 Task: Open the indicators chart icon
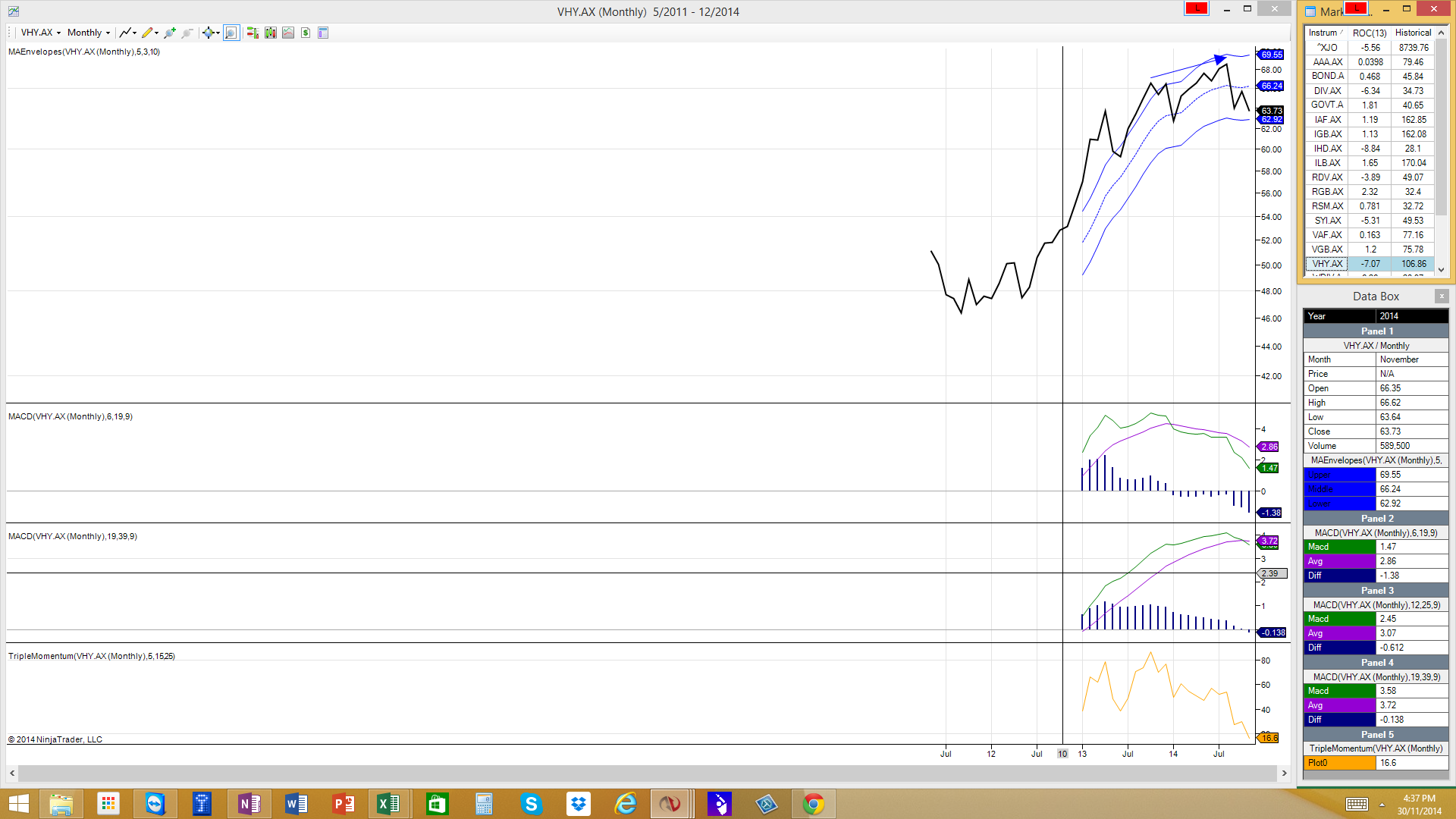click(288, 33)
